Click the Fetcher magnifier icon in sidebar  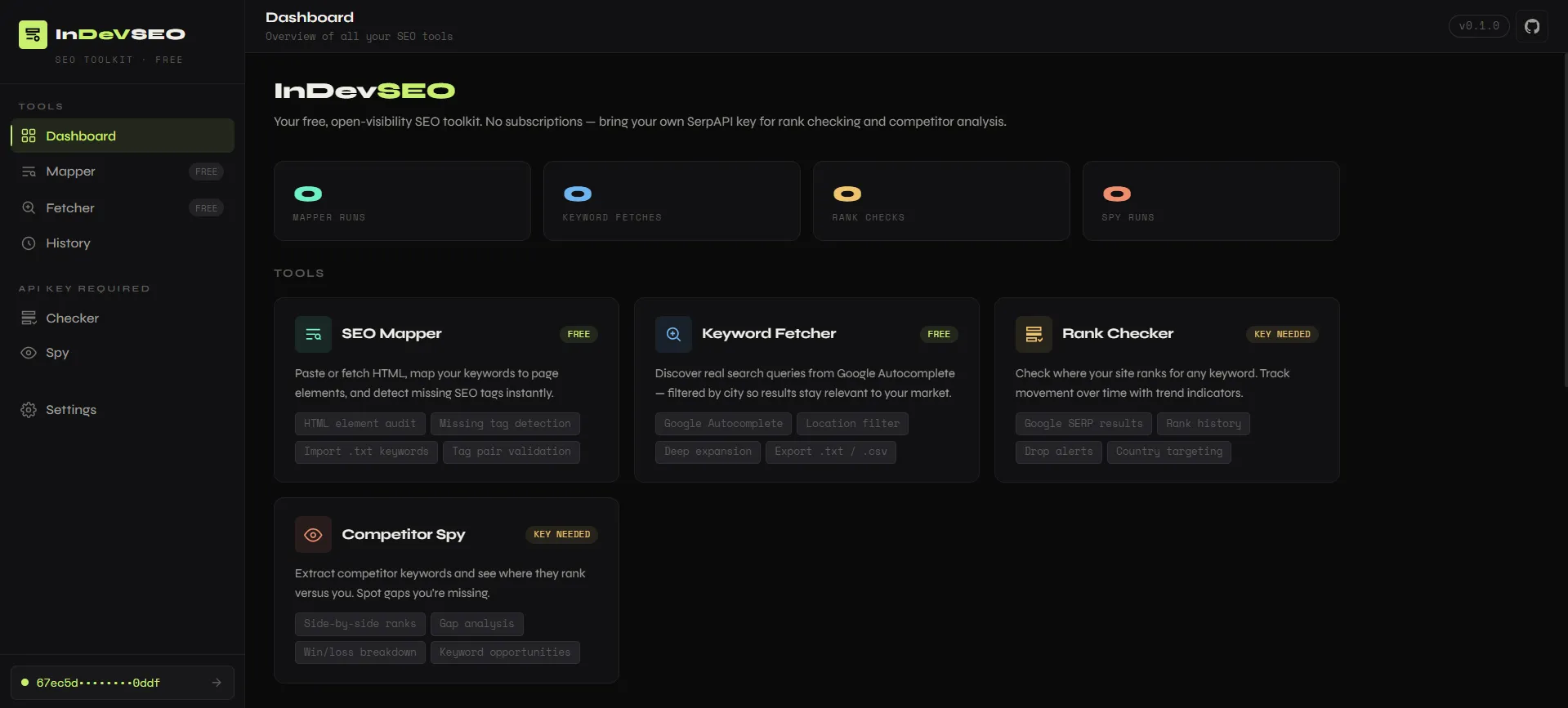pyautogui.click(x=29, y=207)
